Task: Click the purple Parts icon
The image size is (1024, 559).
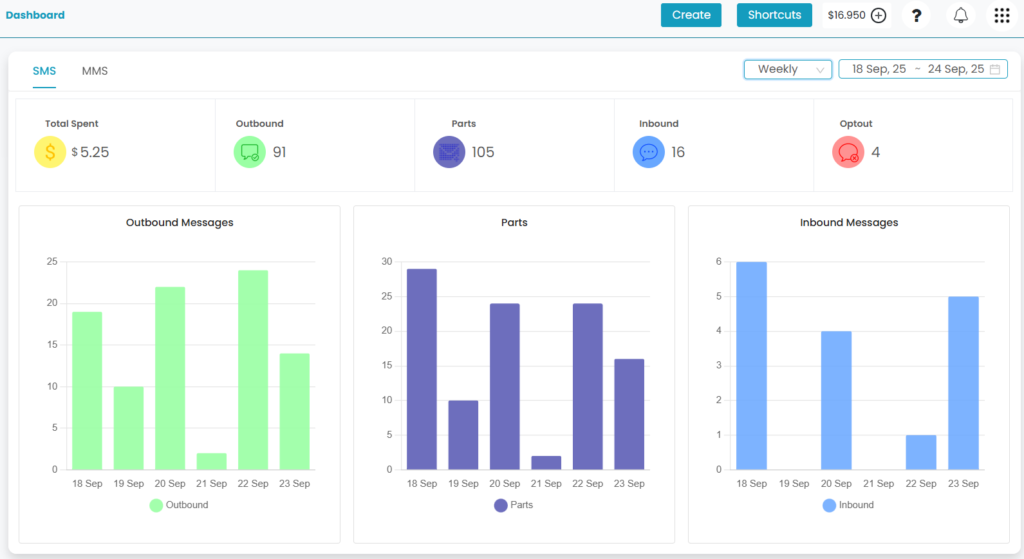Action: tap(449, 152)
